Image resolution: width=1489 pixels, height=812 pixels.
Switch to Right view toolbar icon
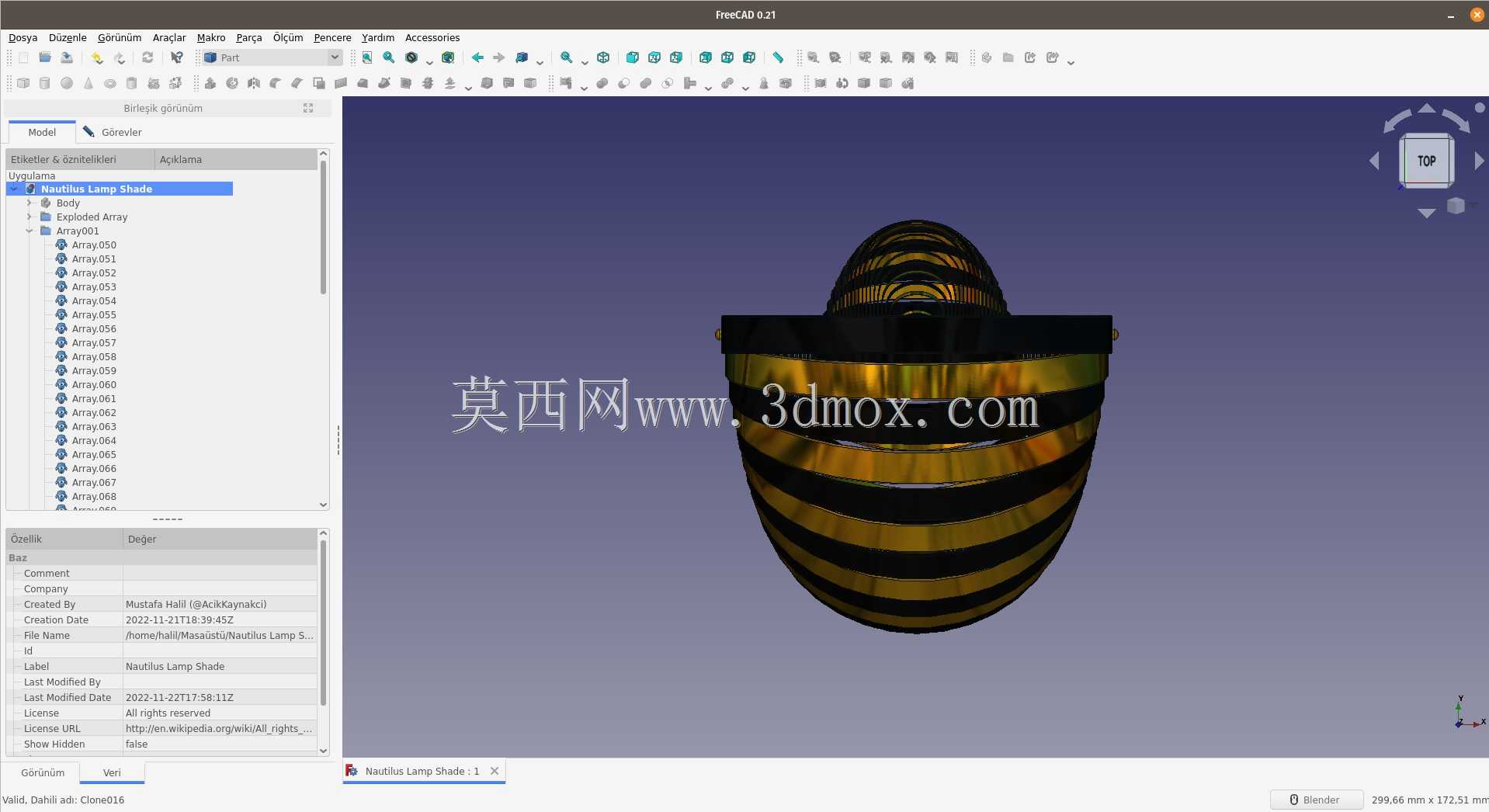tap(676, 57)
